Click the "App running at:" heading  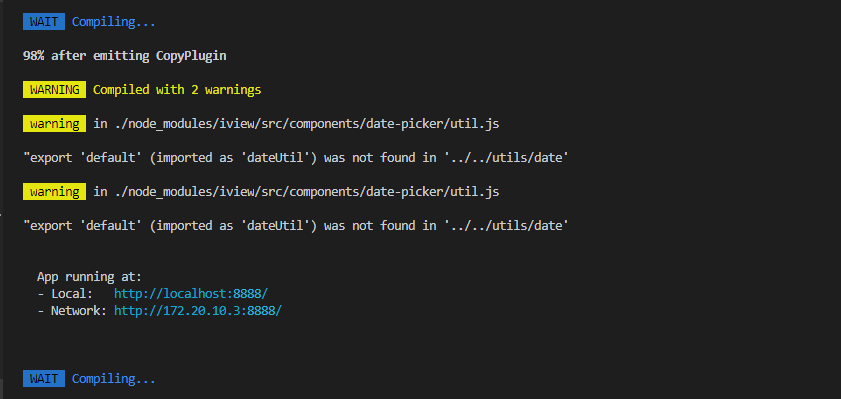point(89,277)
